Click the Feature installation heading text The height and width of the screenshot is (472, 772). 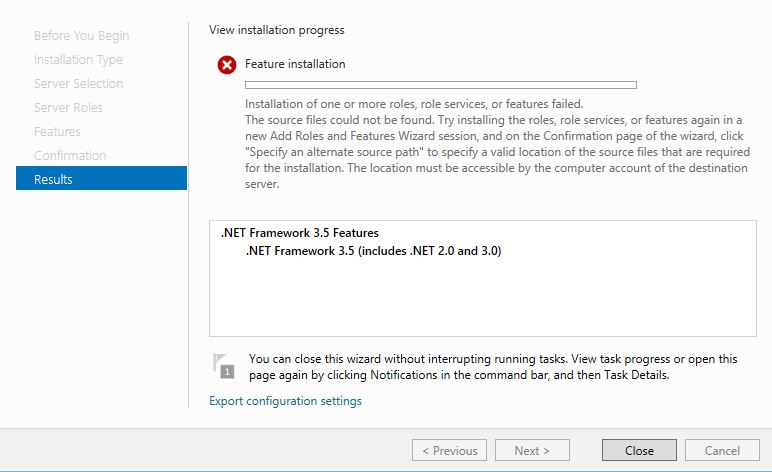pos(295,64)
